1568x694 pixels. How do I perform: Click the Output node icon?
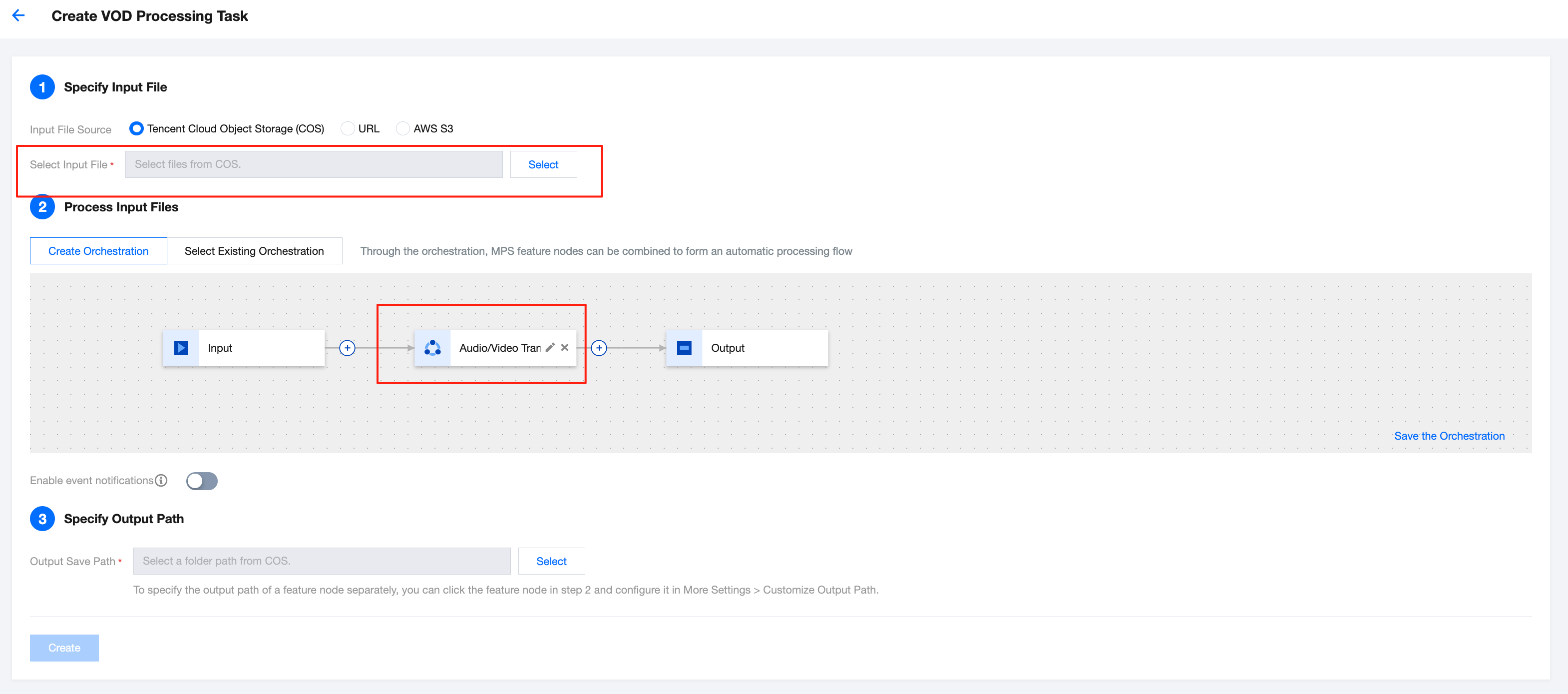tap(684, 348)
